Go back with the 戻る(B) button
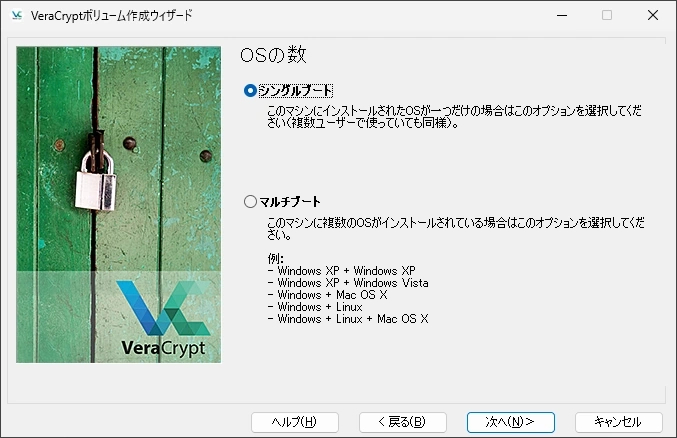The height and width of the screenshot is (438, 677). click(403, 422)
